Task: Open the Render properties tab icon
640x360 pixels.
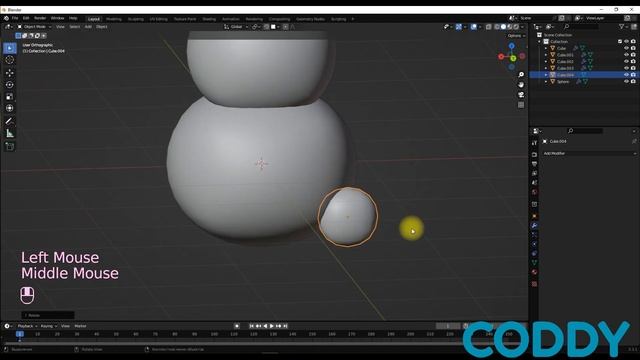Action: (534, 155)
